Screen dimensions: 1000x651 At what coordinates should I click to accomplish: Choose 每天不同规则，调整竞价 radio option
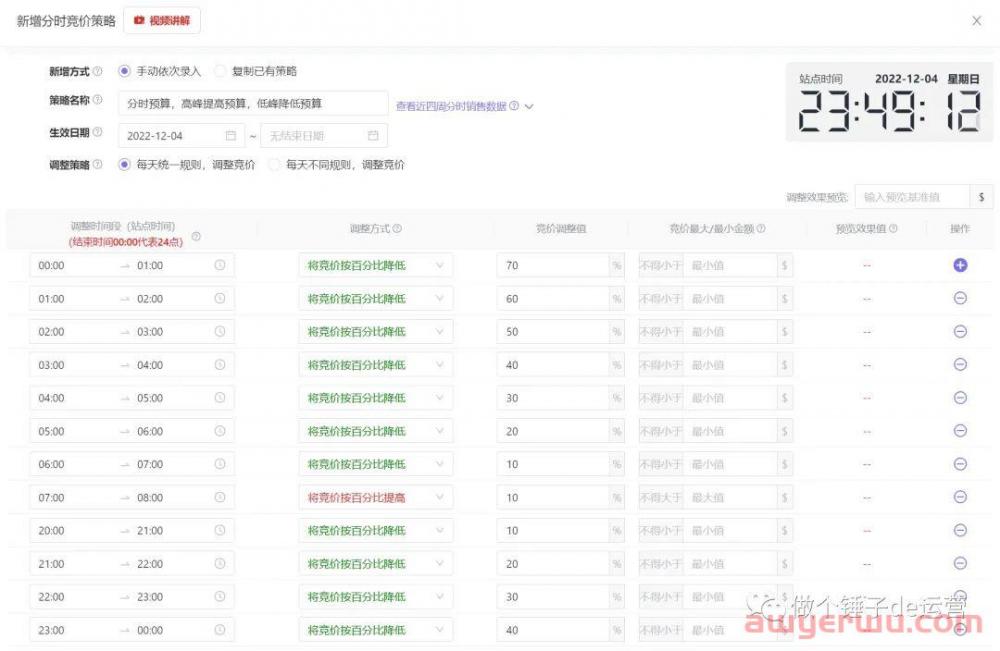tap(274, 165)
